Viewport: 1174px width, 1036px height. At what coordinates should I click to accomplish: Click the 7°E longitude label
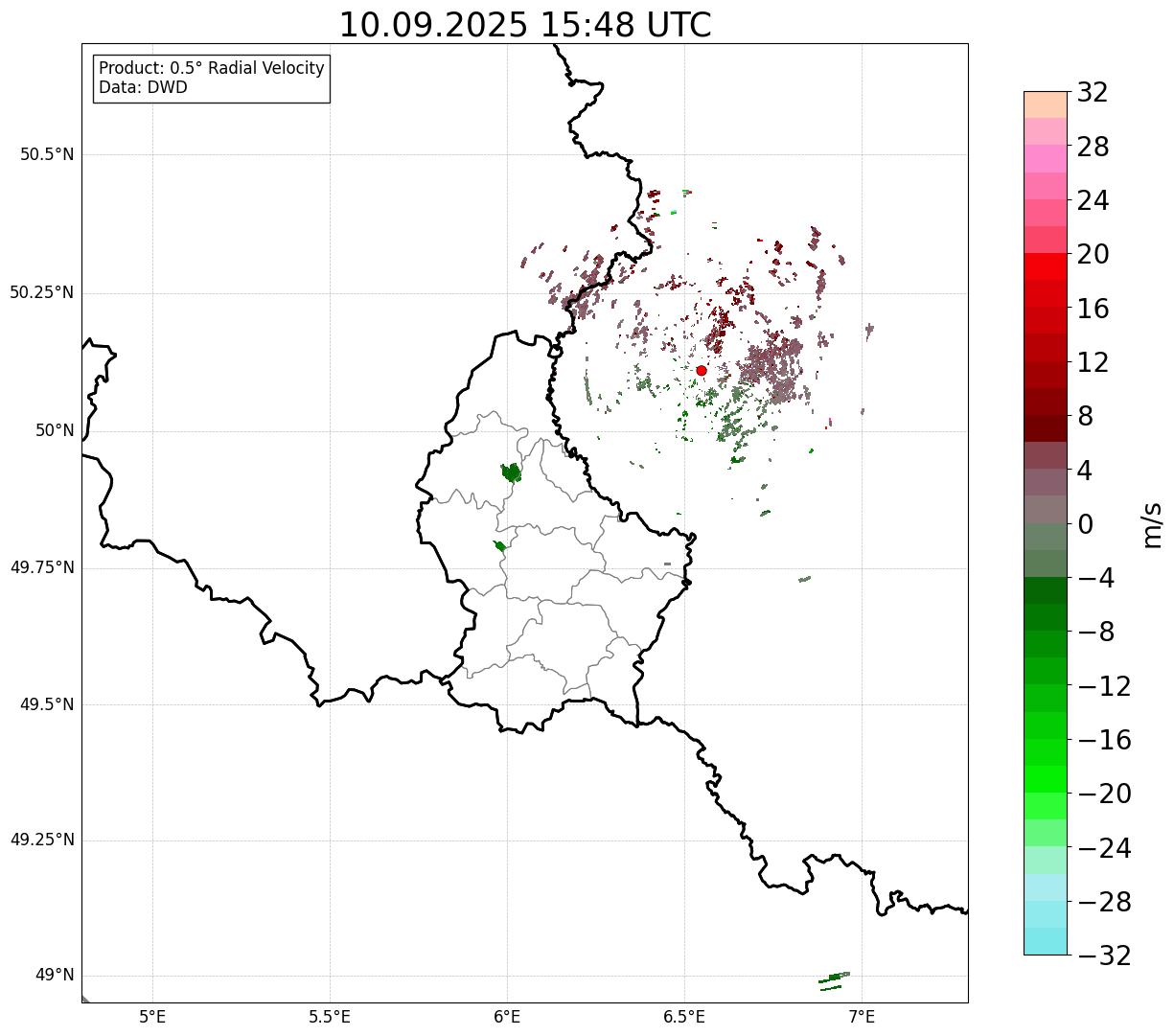[x=863, y=1017]
